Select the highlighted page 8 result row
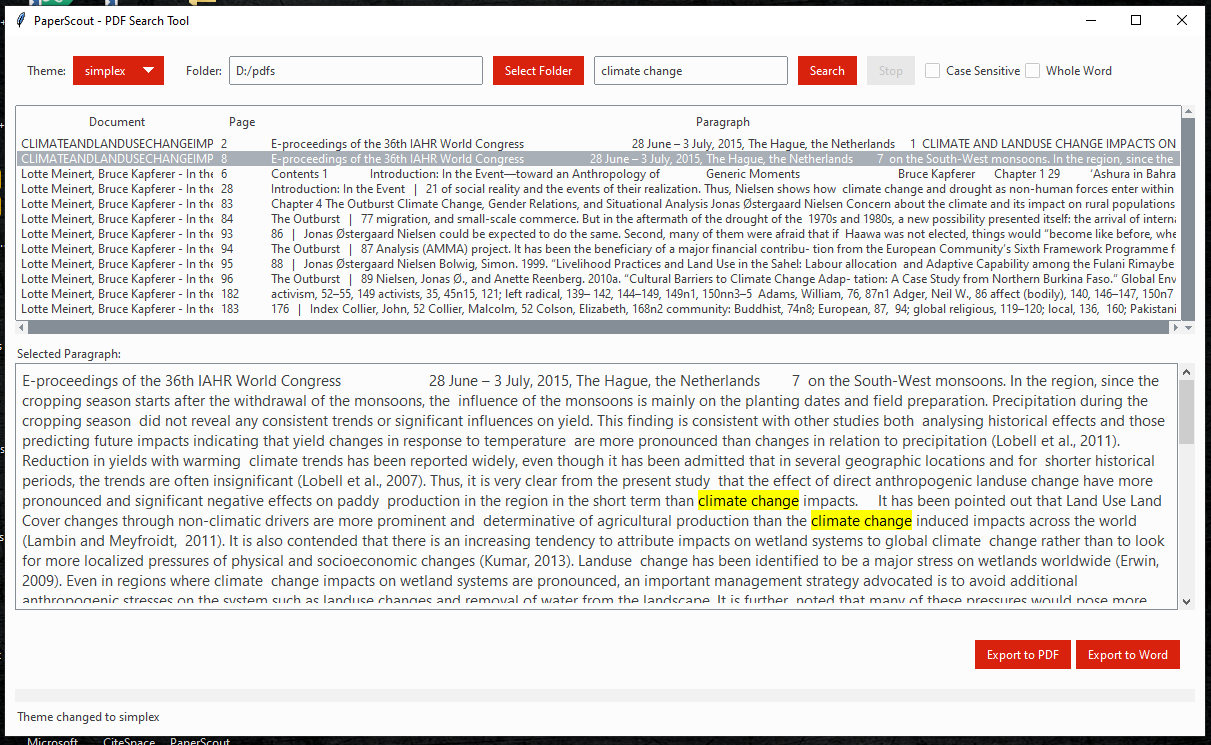The width and height of the screenshot is (1211, 745). coord(598,159)
